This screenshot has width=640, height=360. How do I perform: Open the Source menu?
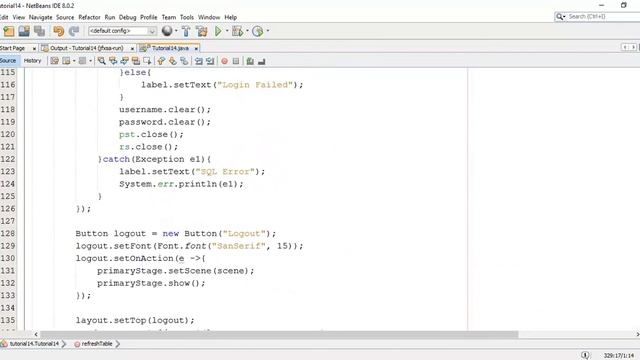pos(65,17)
